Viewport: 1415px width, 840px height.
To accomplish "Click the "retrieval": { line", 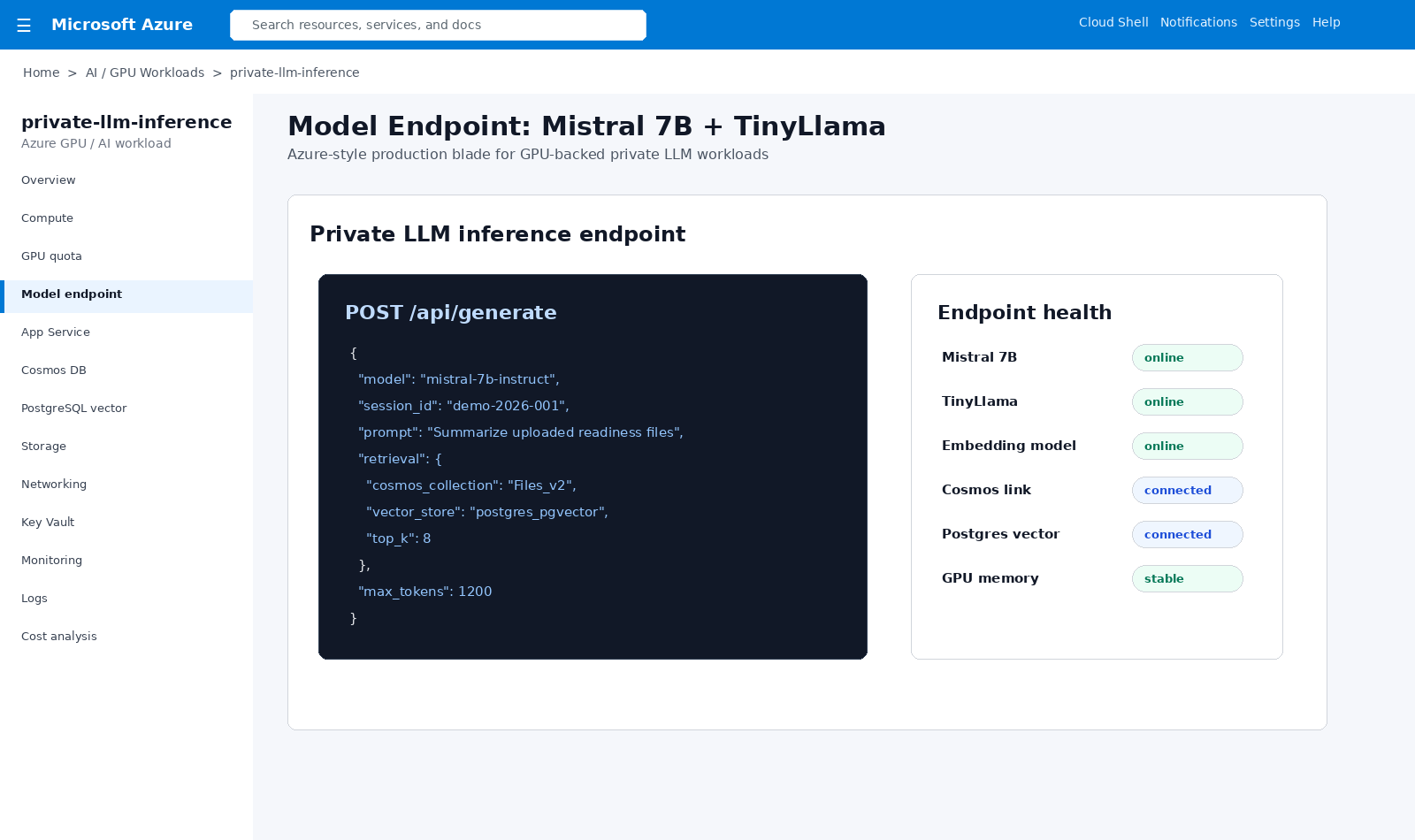I will 400,459.
